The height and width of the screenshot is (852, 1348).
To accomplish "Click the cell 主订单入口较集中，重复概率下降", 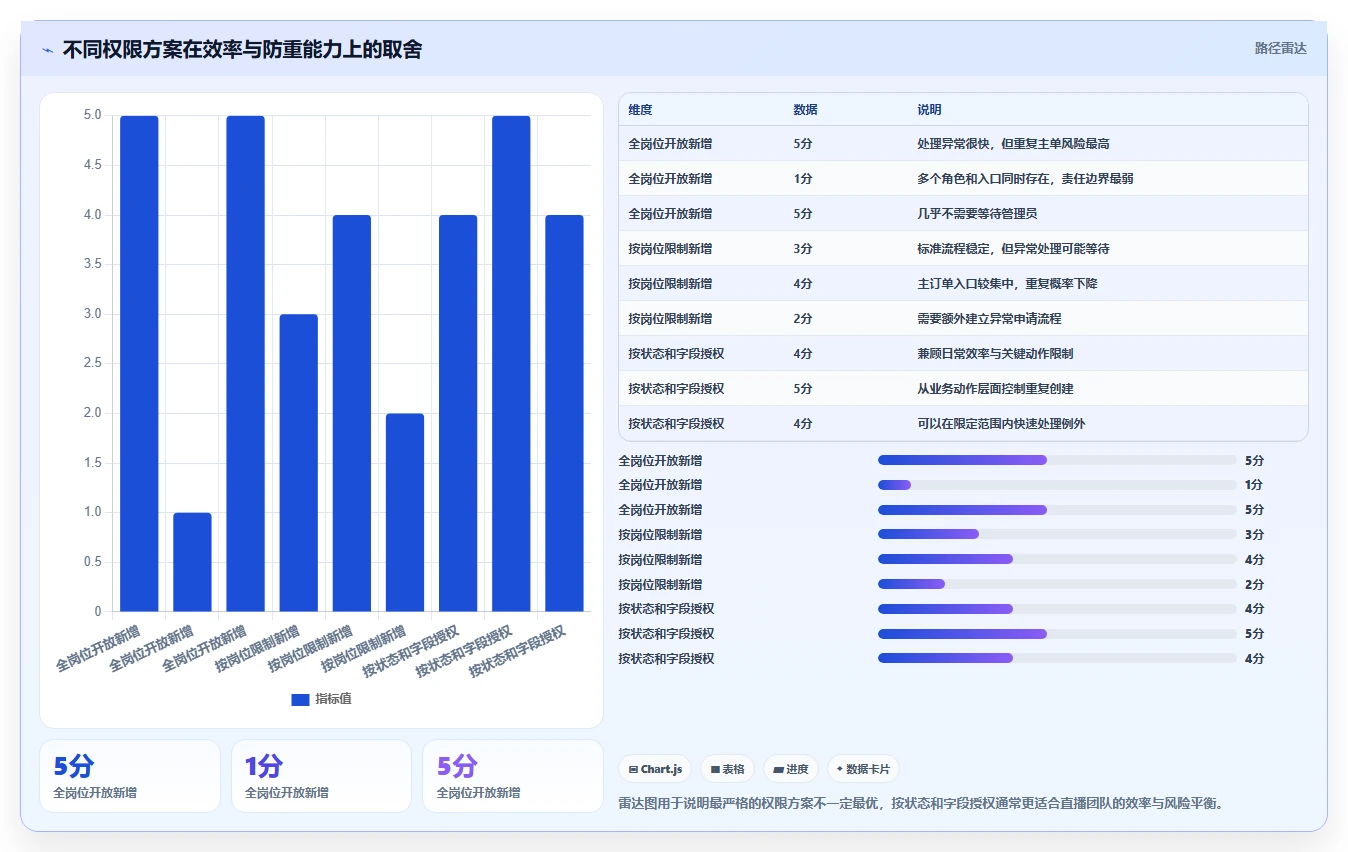I will 1007,284.
